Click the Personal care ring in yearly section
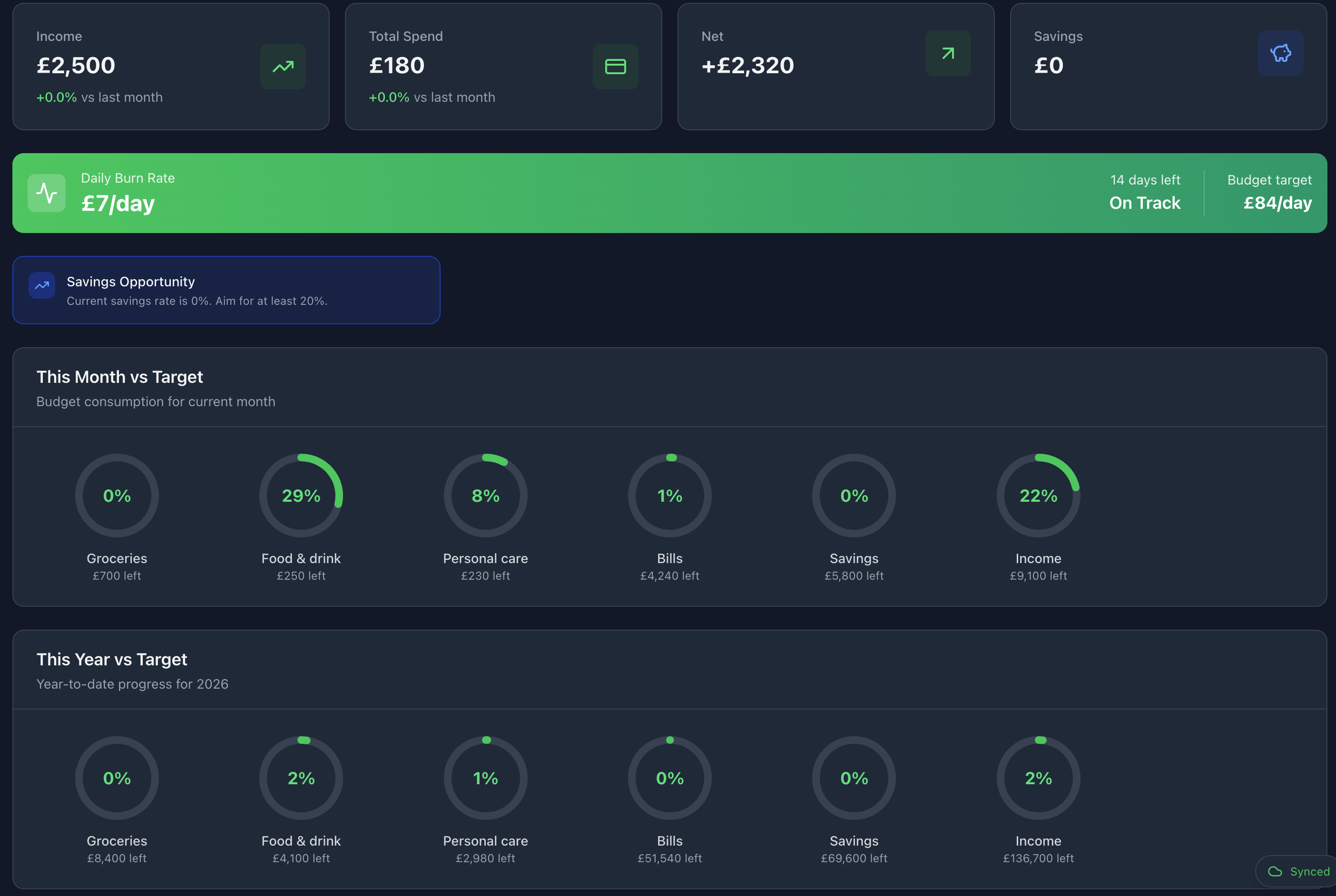Image resolution: width=1336 pixels, height=896 pixels. (x=485, y=778)
